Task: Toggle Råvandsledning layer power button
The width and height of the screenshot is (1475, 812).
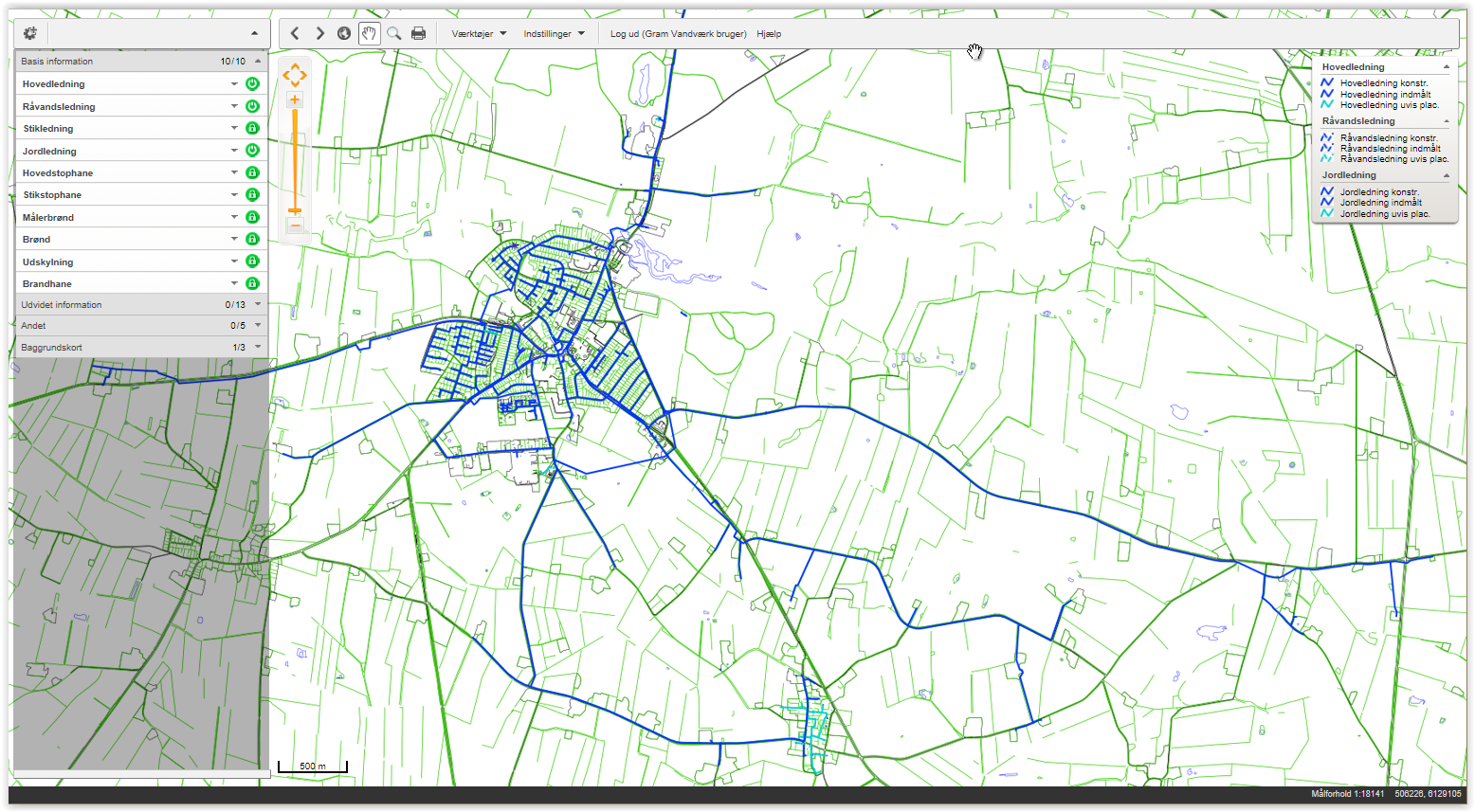Action: [x=252, y=106]
